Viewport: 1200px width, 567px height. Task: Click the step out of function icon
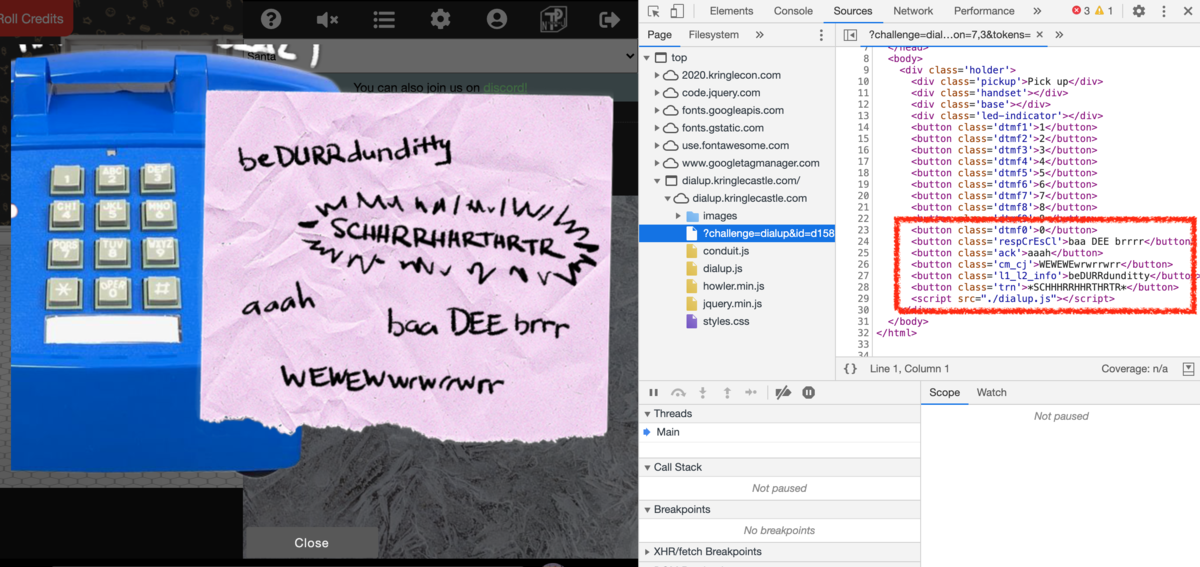[727, 393]
